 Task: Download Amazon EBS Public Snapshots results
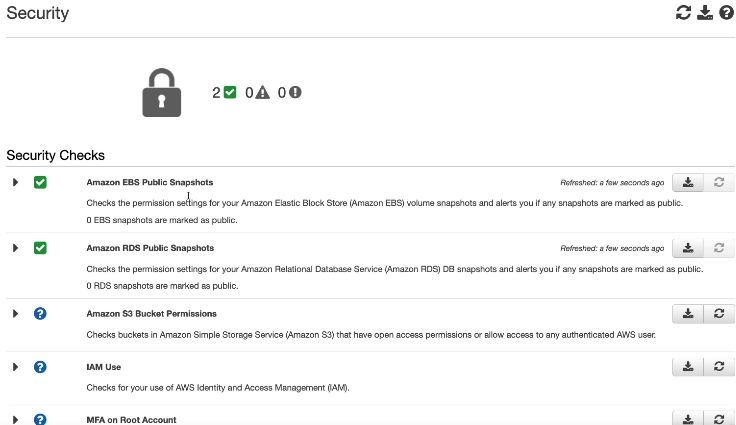coord(688,182)
